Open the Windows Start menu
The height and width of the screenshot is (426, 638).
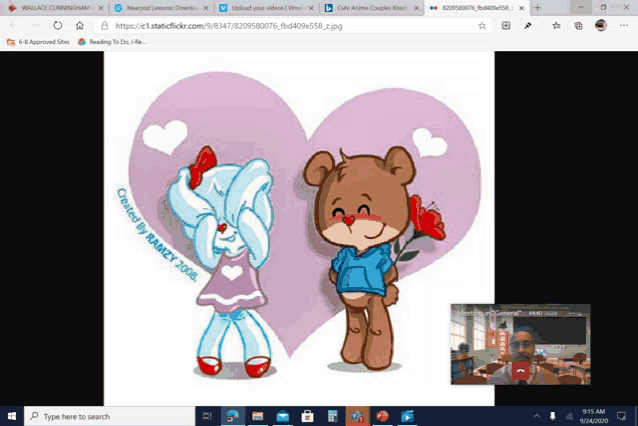pos(12,416)
